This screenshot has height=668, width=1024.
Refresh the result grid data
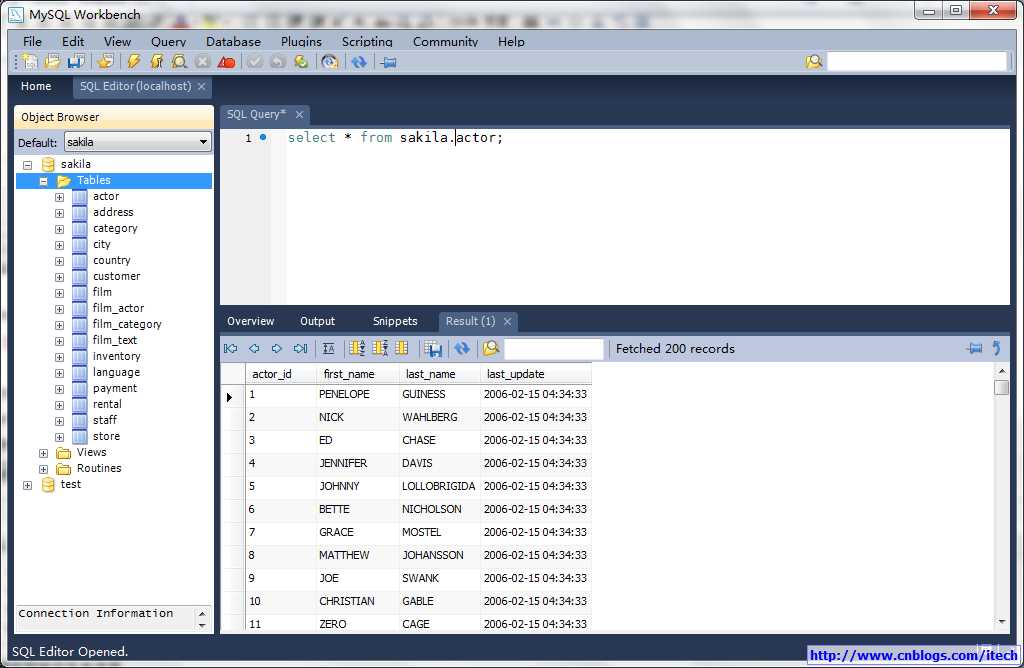(462, 349)
